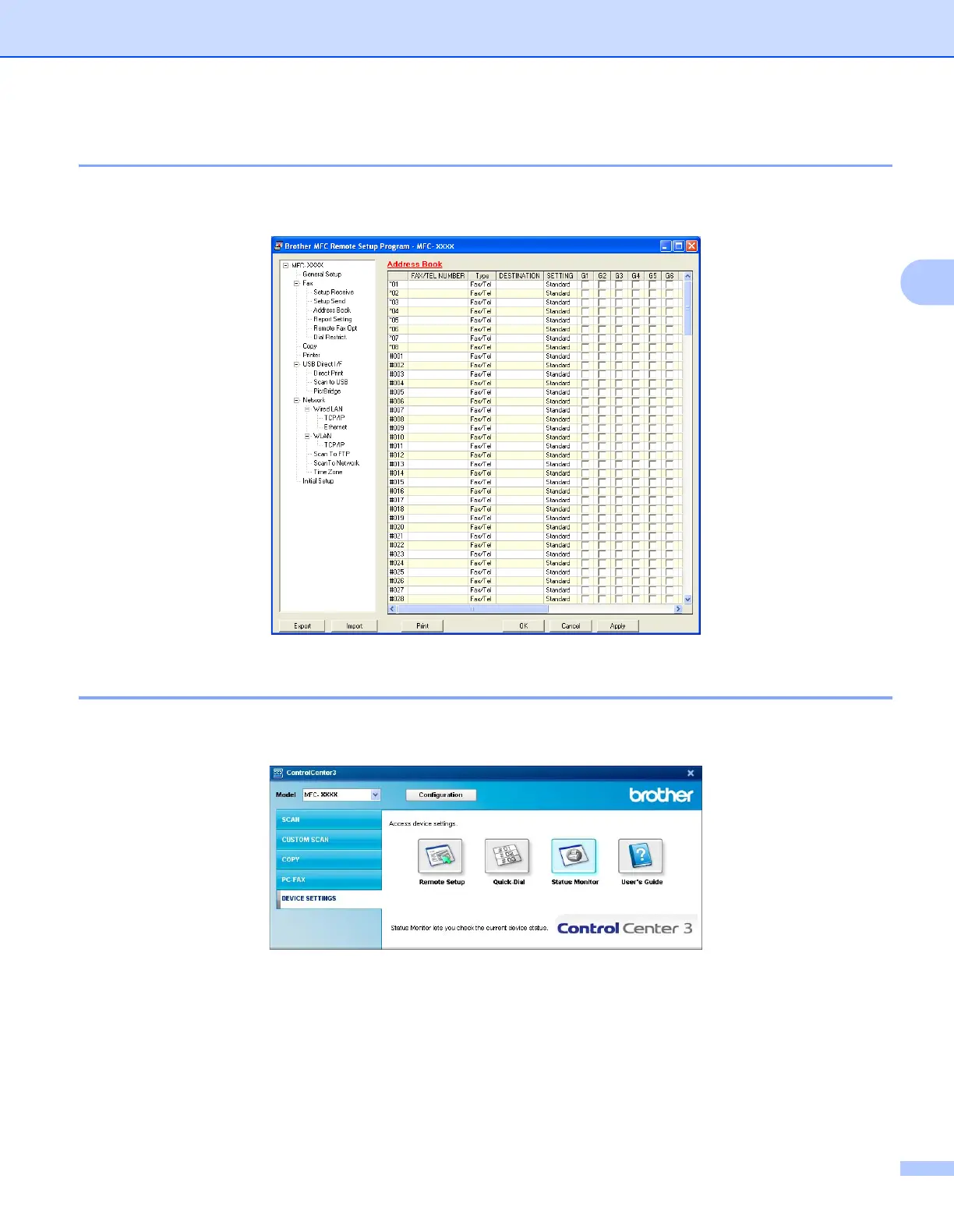954x1232 pixels.
Task: Select Report Setting in the tree
Action: (x=333, y=319)
